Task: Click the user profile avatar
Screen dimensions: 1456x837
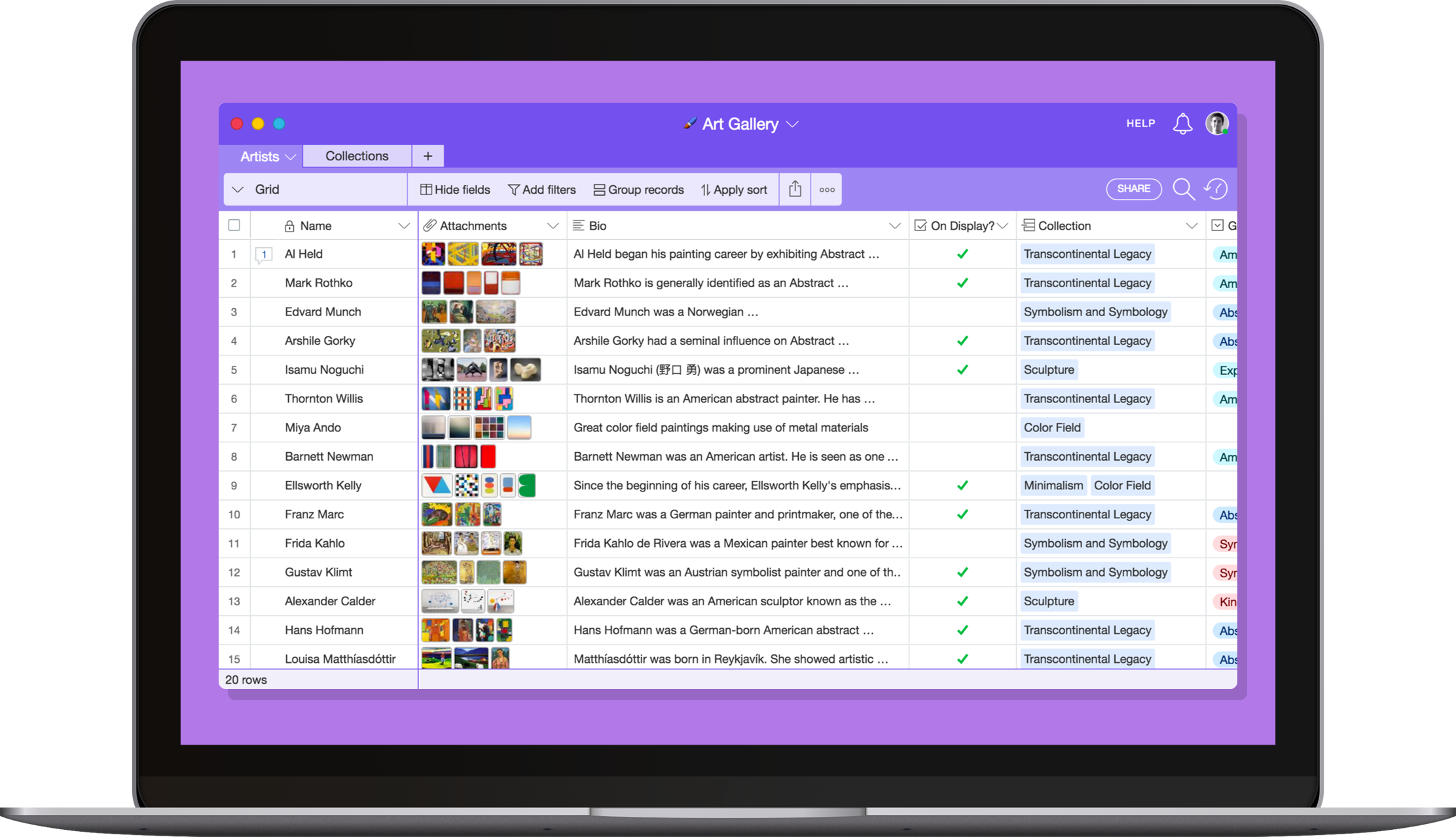Action: coord(1217,124)
